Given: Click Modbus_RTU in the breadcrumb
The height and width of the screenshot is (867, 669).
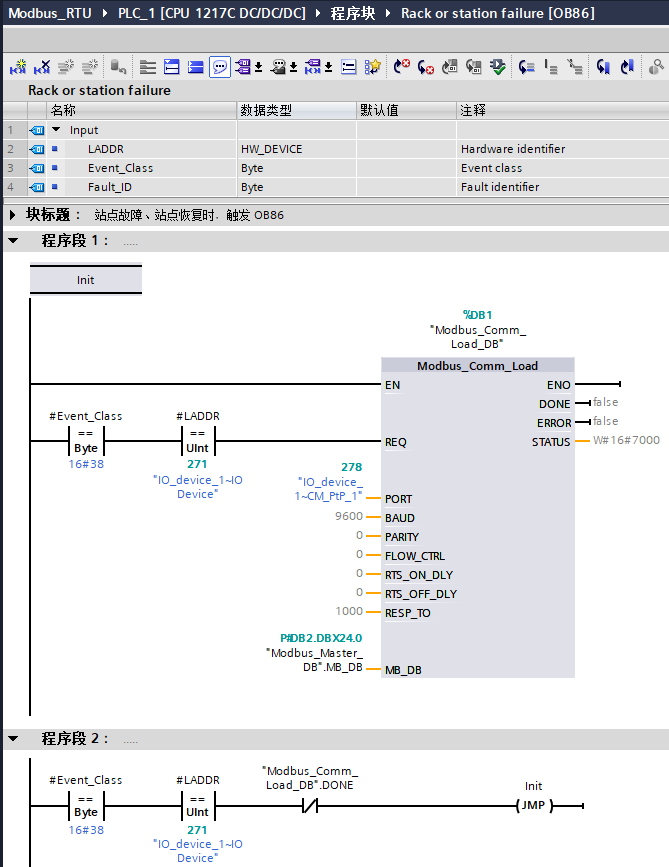Looking at the screenshot, I should (x=50, y=13).
